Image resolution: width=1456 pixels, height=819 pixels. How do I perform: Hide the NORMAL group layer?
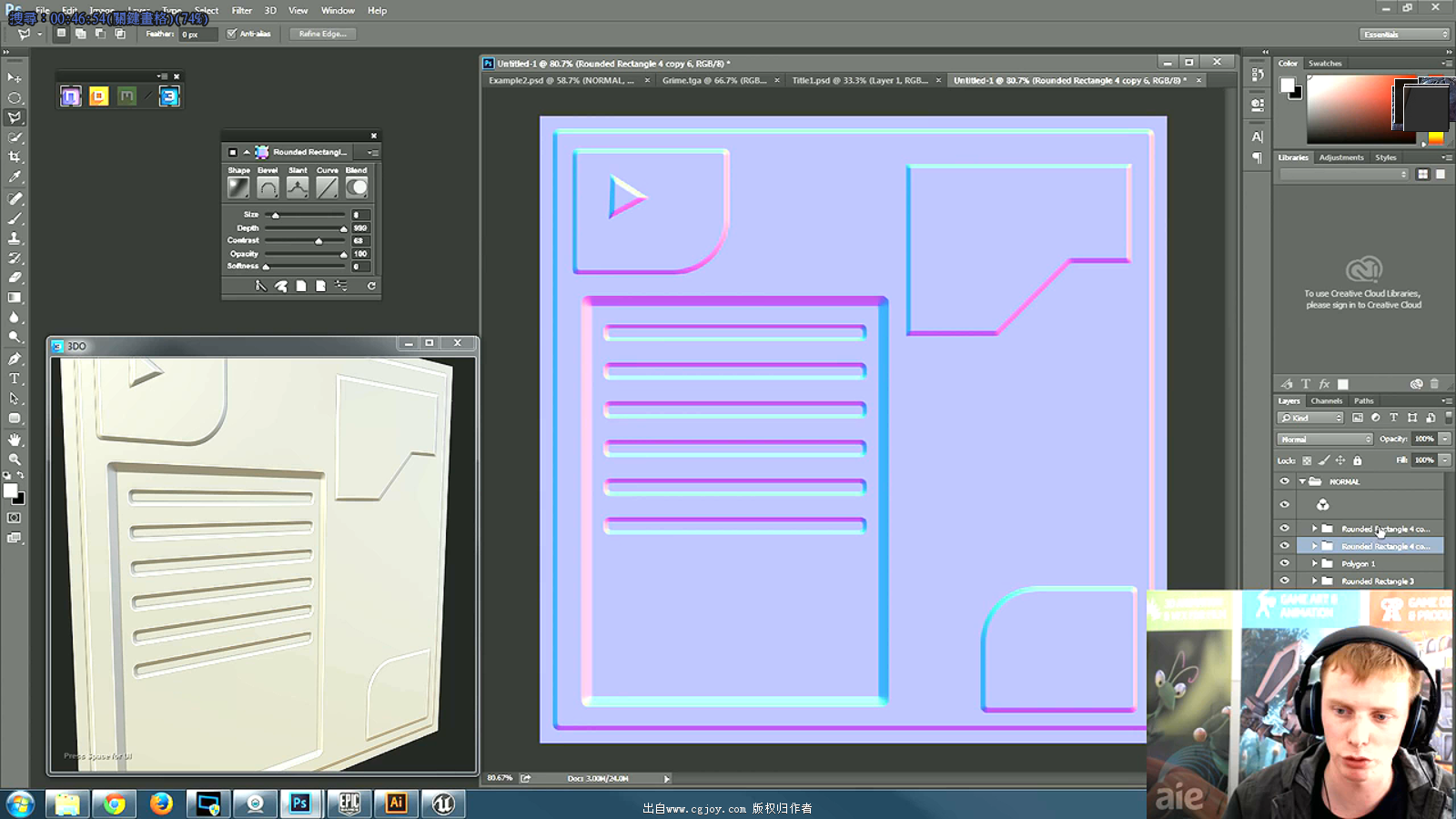[1285, 481]
